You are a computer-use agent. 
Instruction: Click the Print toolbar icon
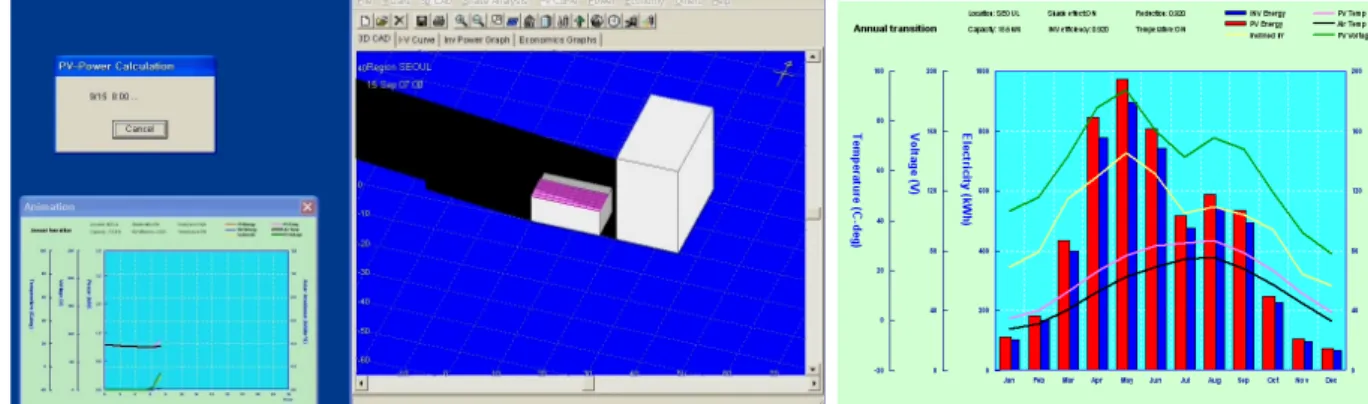coord(439,21)
